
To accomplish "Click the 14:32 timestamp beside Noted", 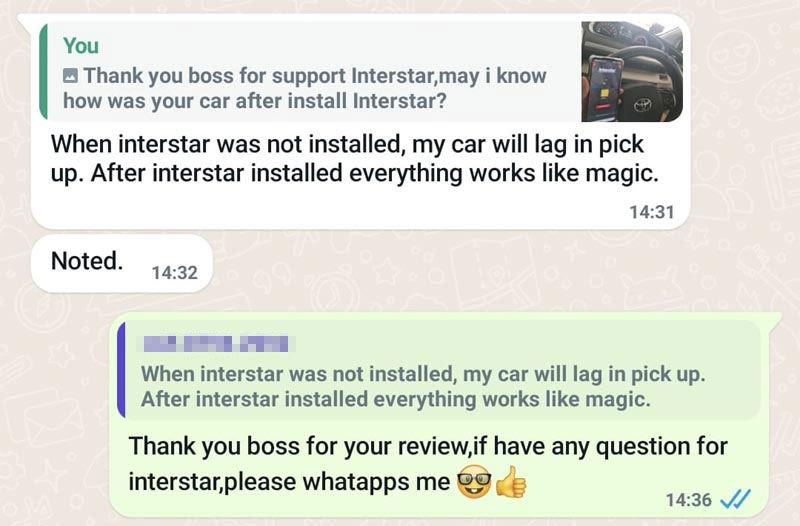I will [174, 272].
